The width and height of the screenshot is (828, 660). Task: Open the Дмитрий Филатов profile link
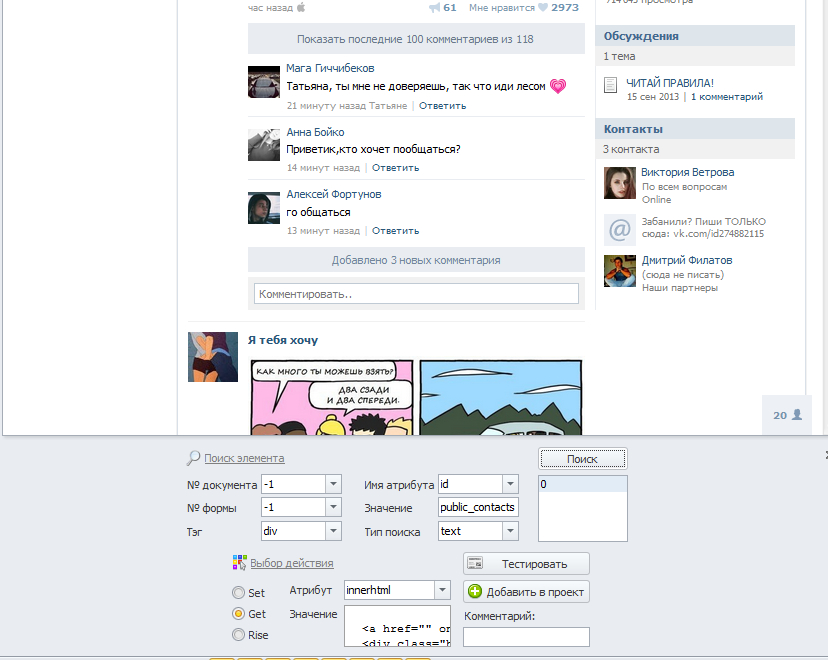[x=687, y=260]
